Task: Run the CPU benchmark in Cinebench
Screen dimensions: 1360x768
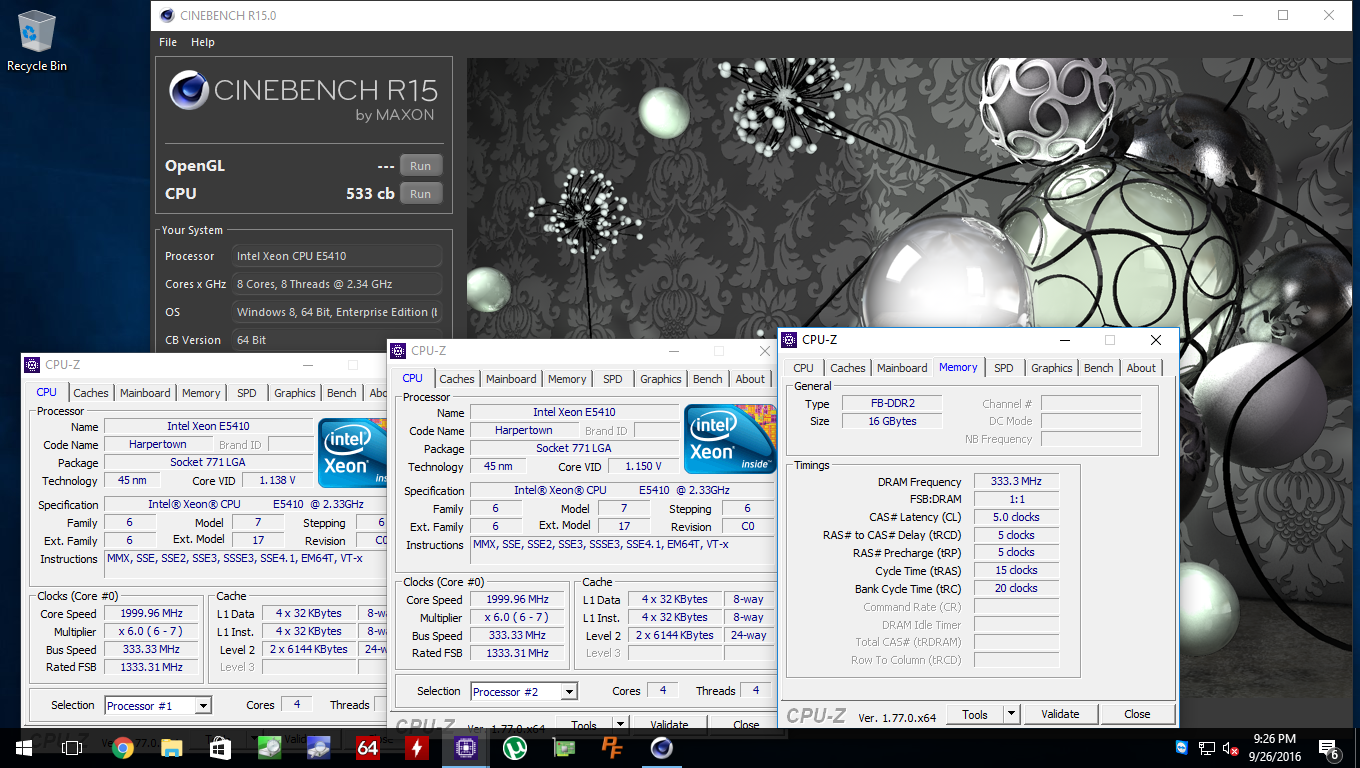Action: tap(421, 194)
